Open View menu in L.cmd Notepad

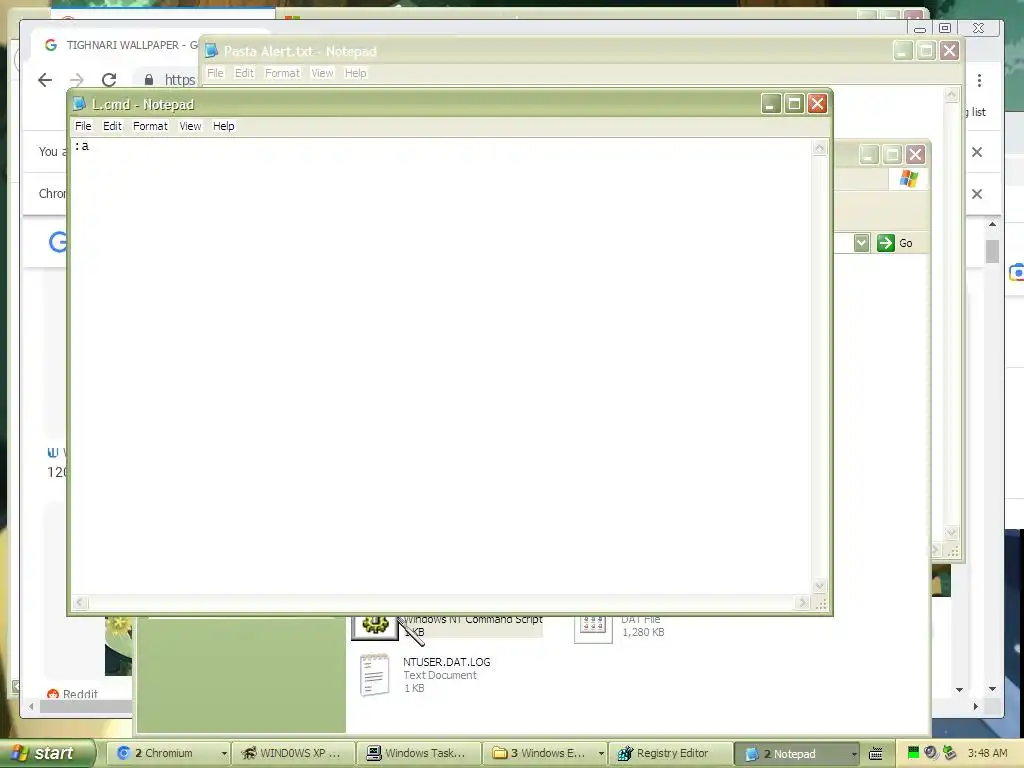click(190, 126)
